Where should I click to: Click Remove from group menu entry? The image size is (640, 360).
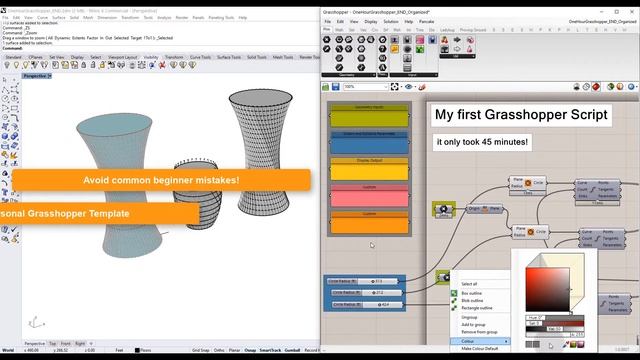pos(479,332)
